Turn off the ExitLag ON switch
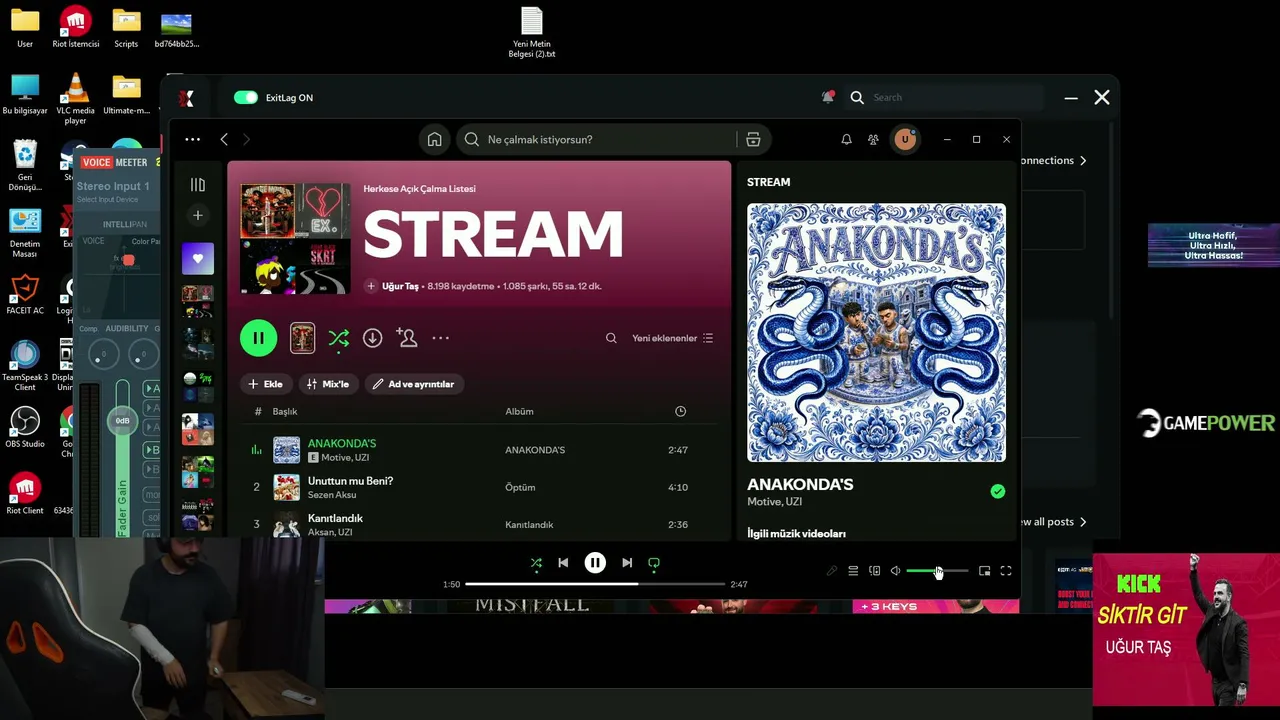 pos(246,97)
